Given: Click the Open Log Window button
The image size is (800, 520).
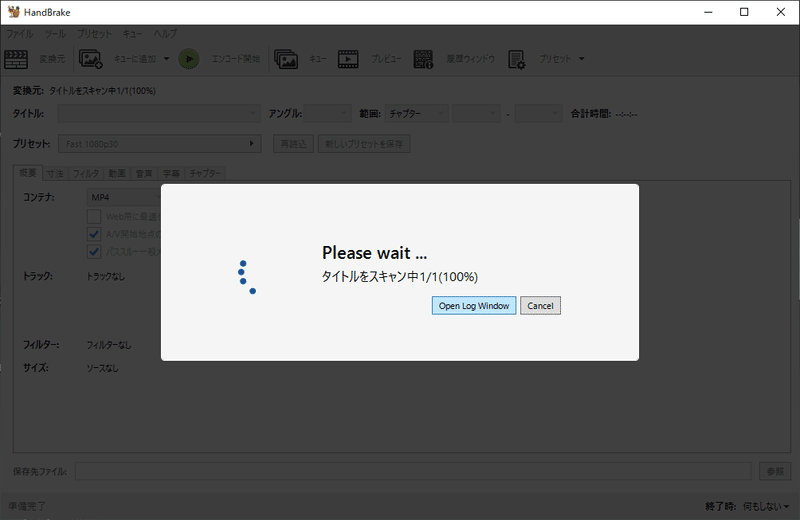Looking at the screenshot, I should click(473, 306).
